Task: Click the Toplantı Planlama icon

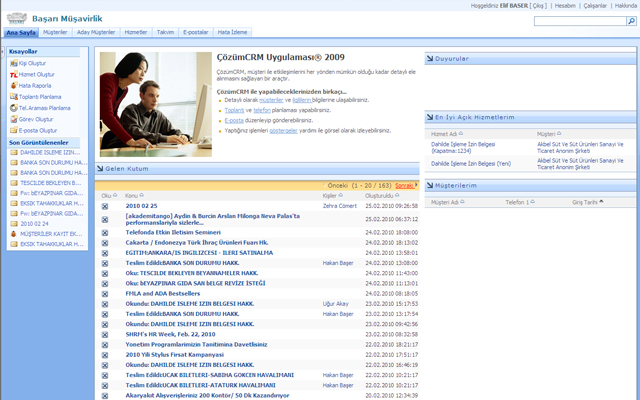Action: tap(13, 97)
